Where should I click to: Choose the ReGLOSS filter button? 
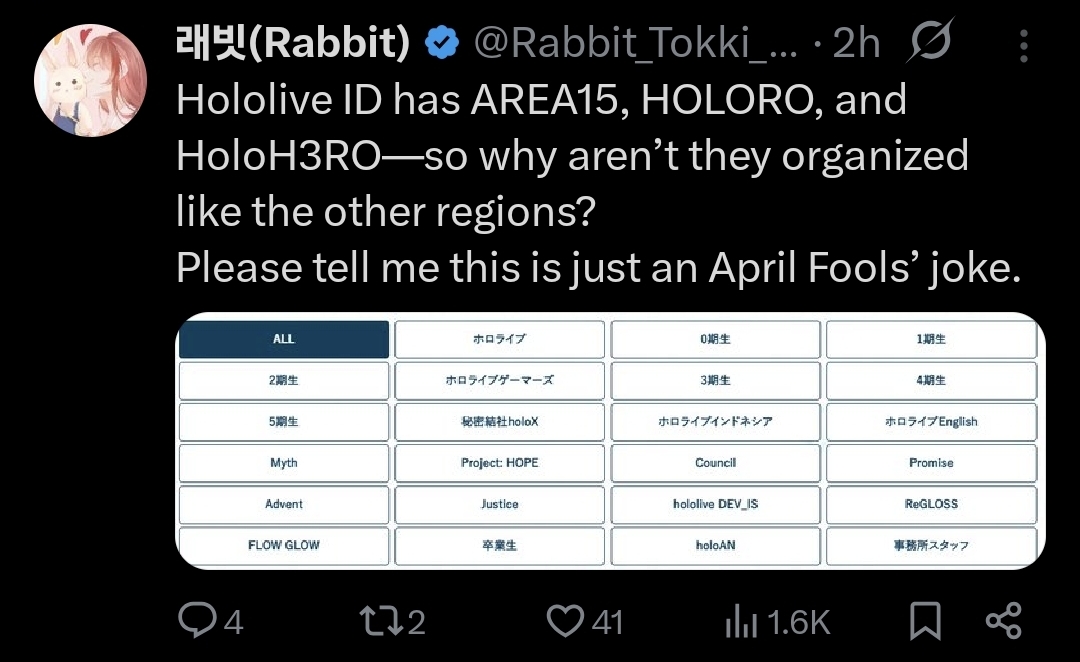931,504
